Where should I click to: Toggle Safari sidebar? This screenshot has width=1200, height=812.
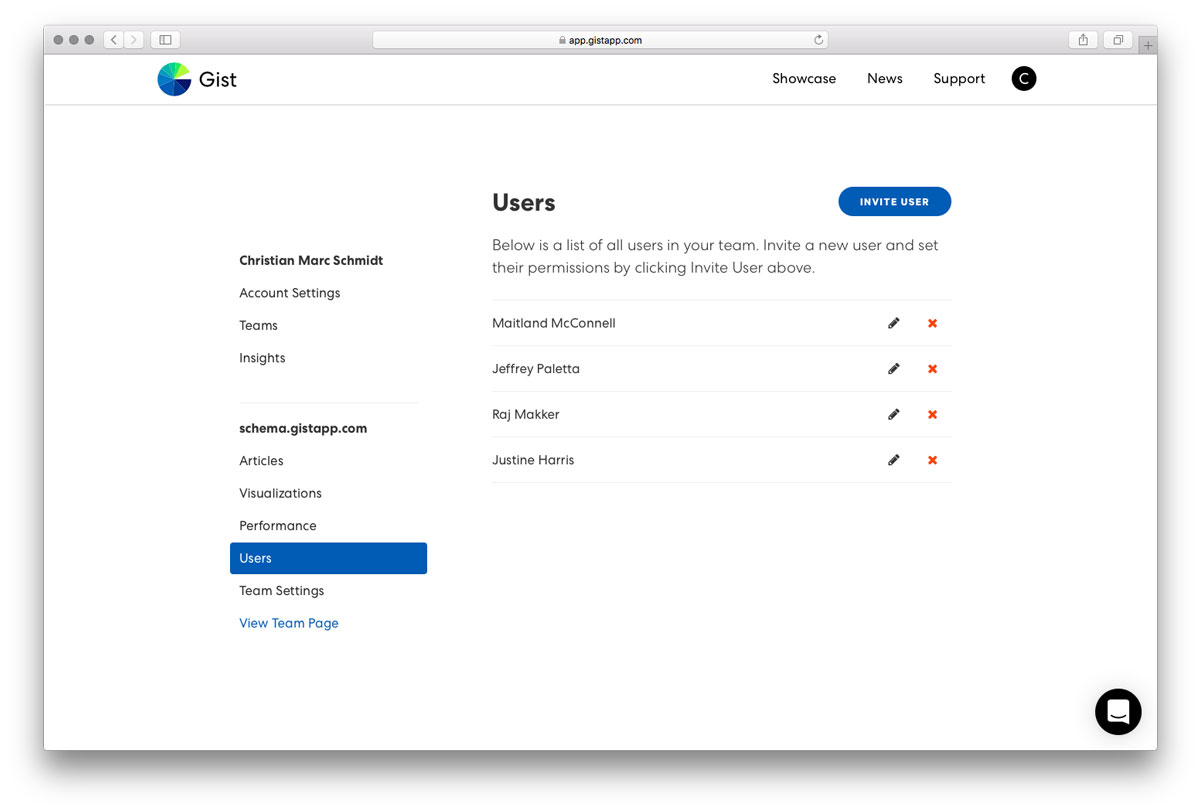165,40
